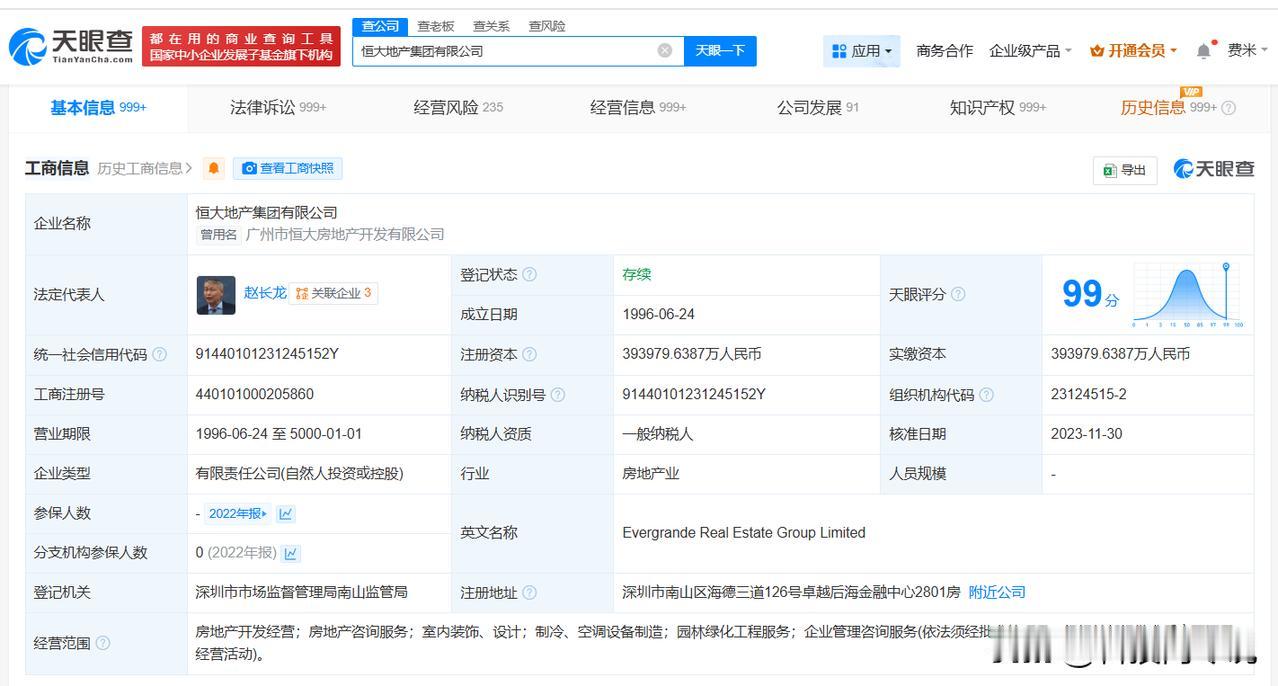Open legal representative 赵长龙 photo

[216, 295]
